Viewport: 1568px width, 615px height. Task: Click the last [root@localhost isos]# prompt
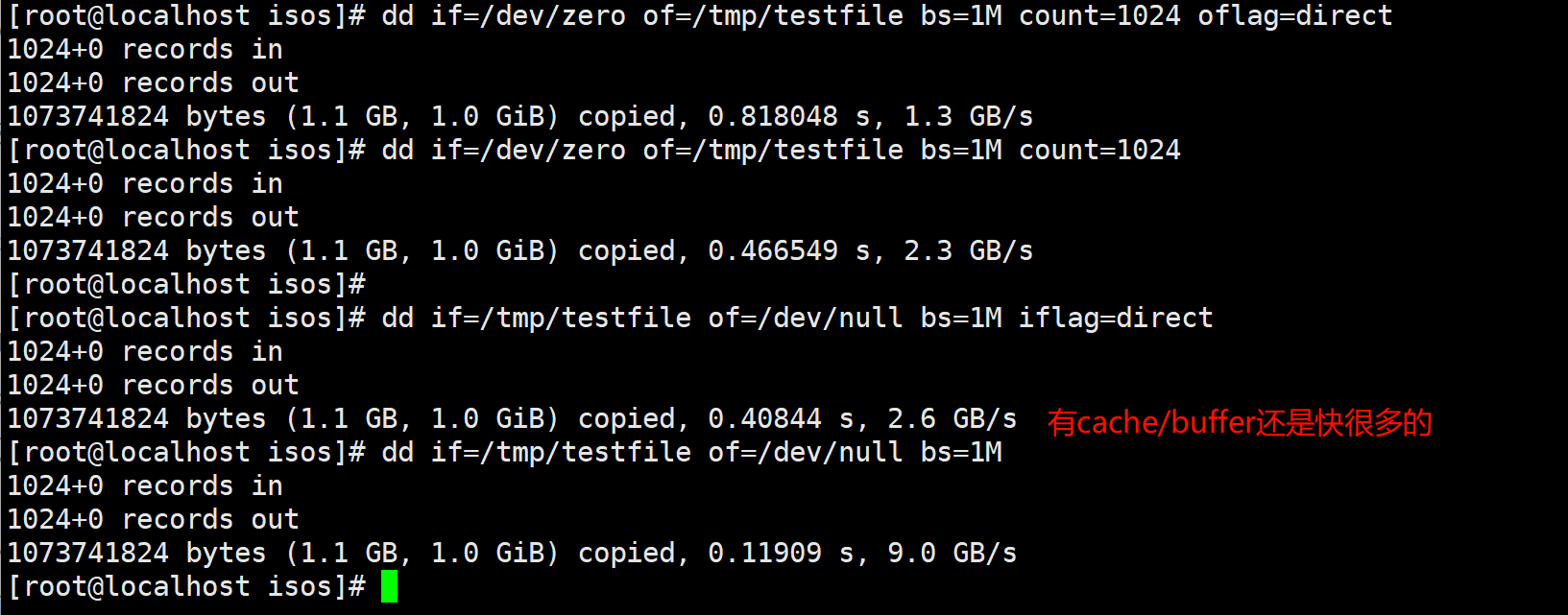[187, 586]
